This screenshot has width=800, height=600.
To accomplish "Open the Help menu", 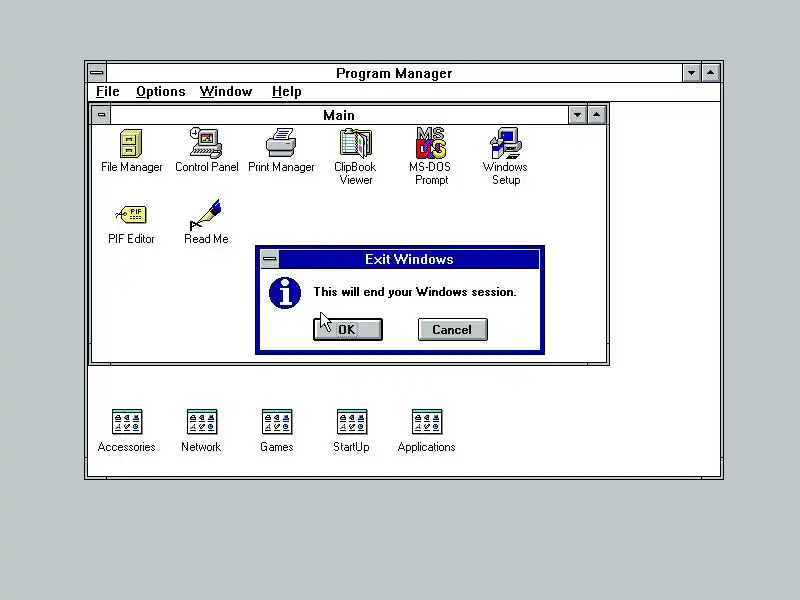I will click(x=286, y=92).
